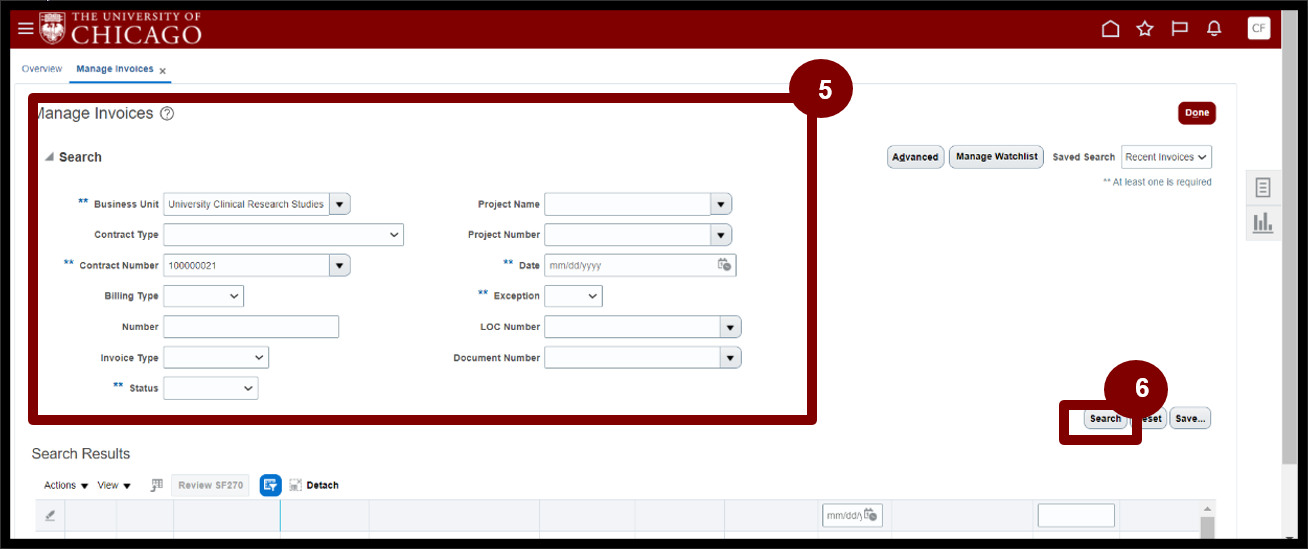Open the Invoice Type dropdown
Screen dimensions: 1308x549
click(x=216, y=357)
